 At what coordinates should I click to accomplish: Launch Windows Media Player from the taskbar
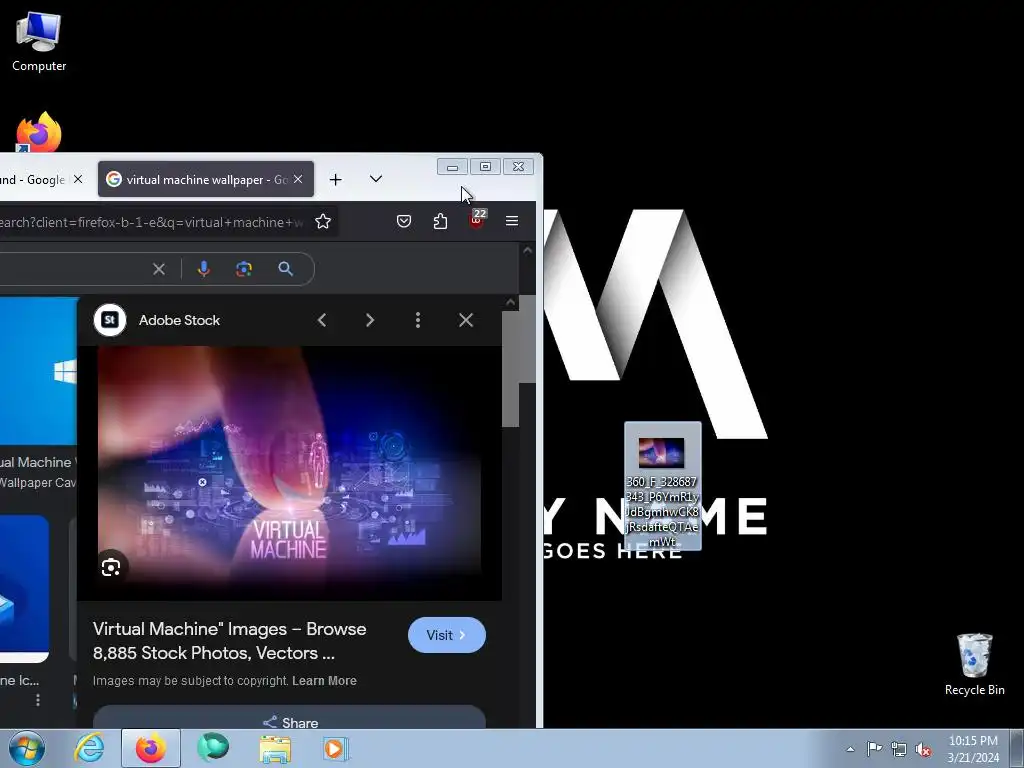(336, 748)
